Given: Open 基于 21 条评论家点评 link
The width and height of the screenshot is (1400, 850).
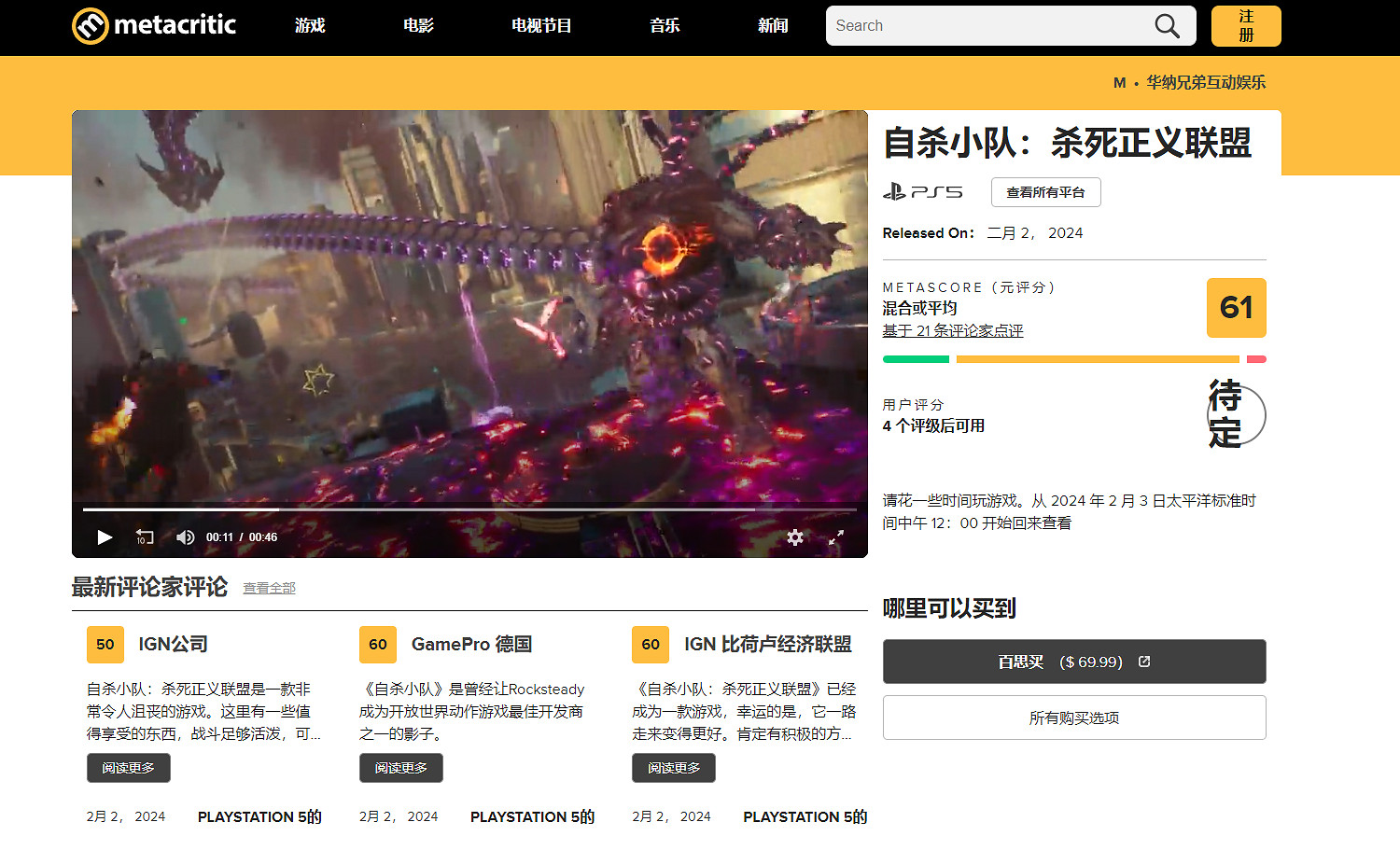Looking at the screenshot, I should click(952, 330).
